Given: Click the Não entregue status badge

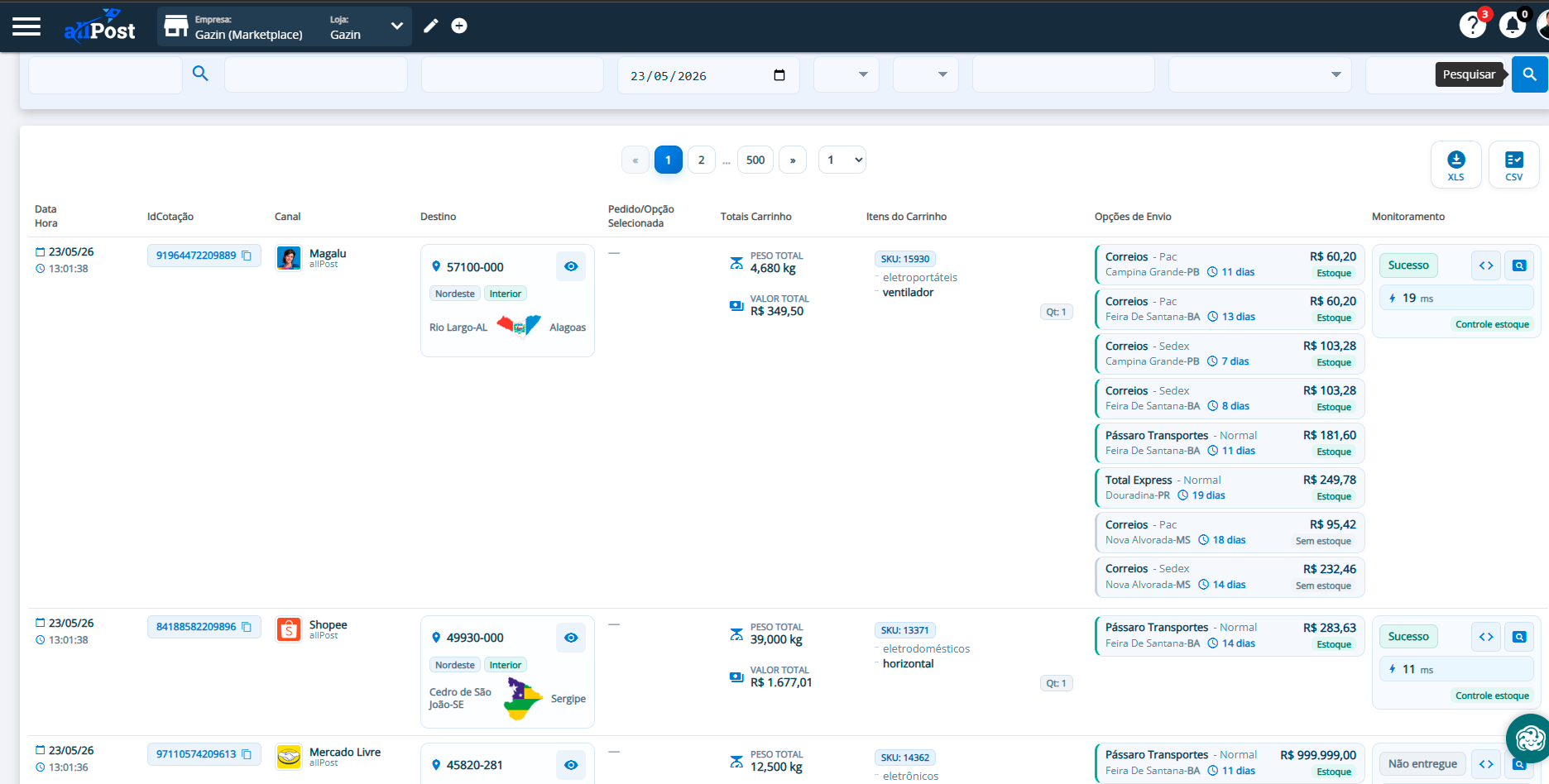Looking at the screenshot, I should [1422, 764].
